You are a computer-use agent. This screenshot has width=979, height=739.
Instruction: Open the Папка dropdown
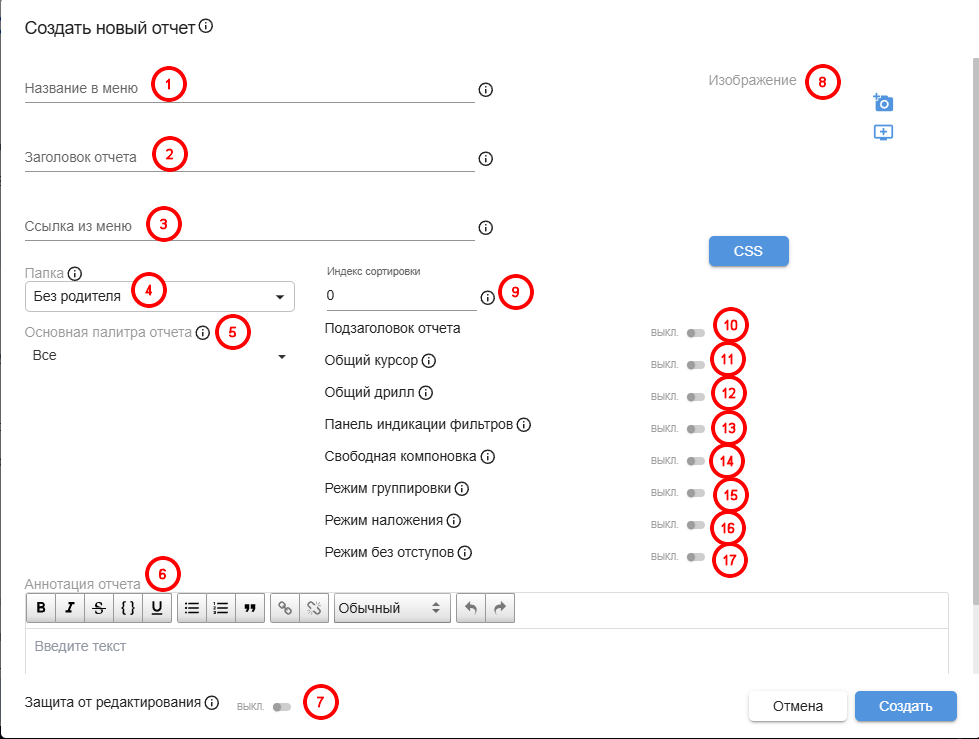tap(160, 296)
